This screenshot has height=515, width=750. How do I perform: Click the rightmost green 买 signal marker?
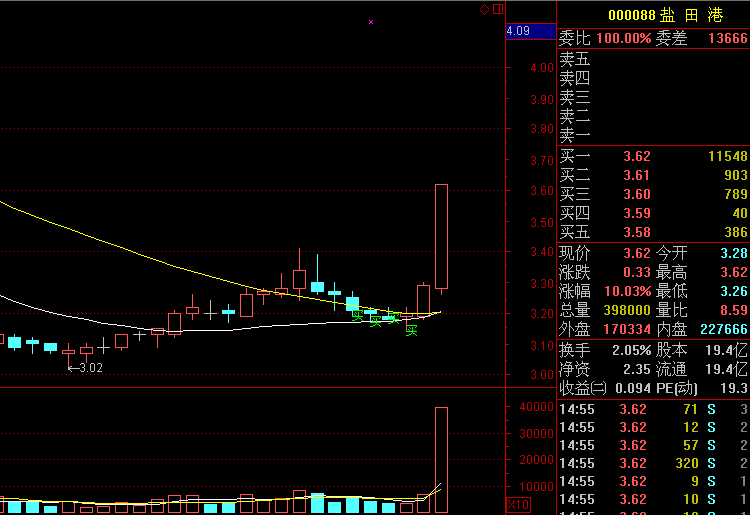[411, 330]
